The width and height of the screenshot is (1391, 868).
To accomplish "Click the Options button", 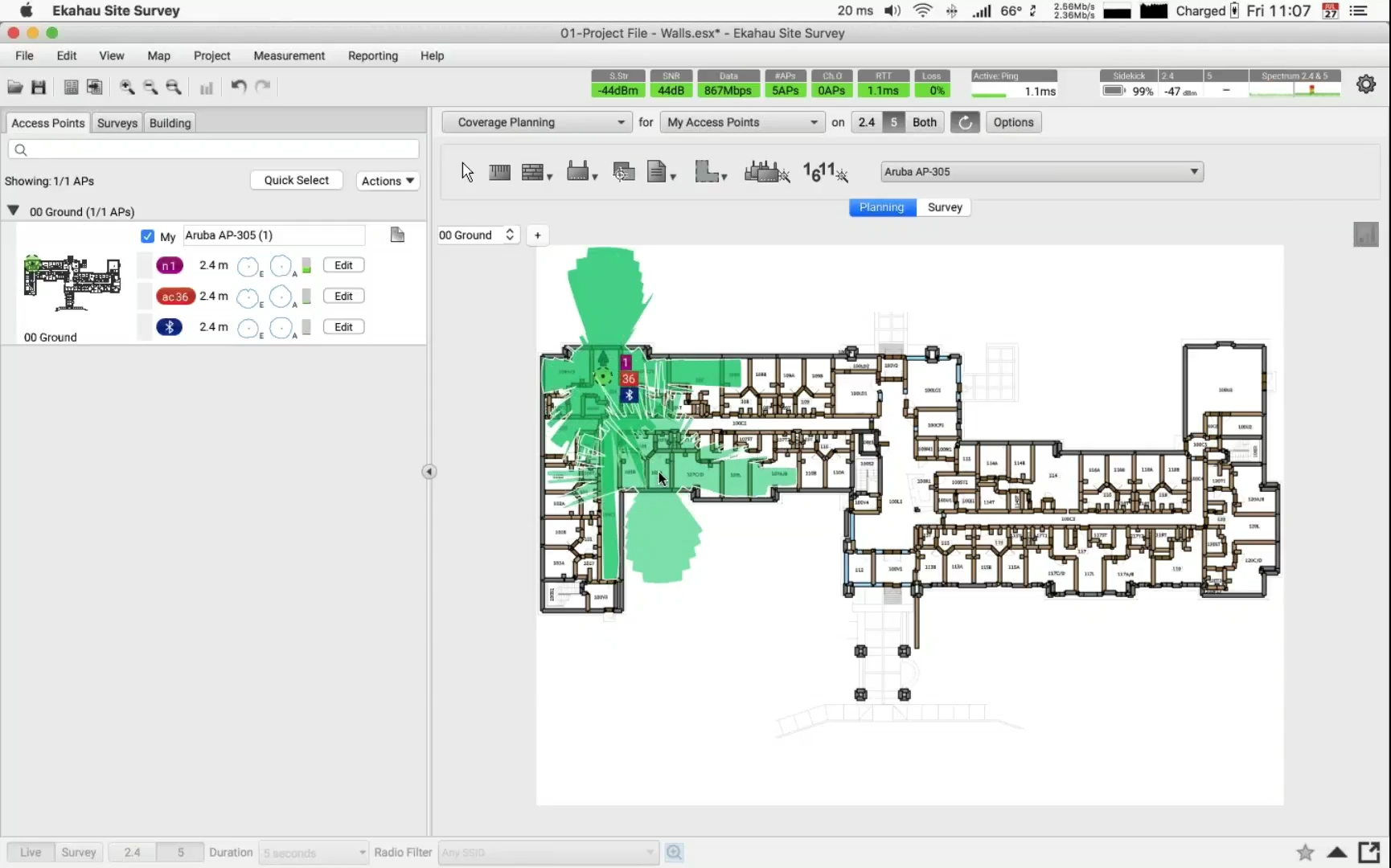I will tap(1013, 122).
